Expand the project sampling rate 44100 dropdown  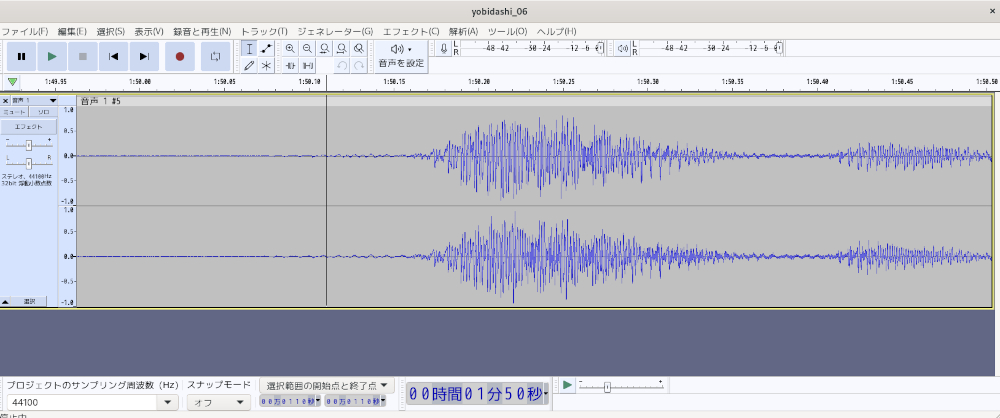click(x=167, y=402)
